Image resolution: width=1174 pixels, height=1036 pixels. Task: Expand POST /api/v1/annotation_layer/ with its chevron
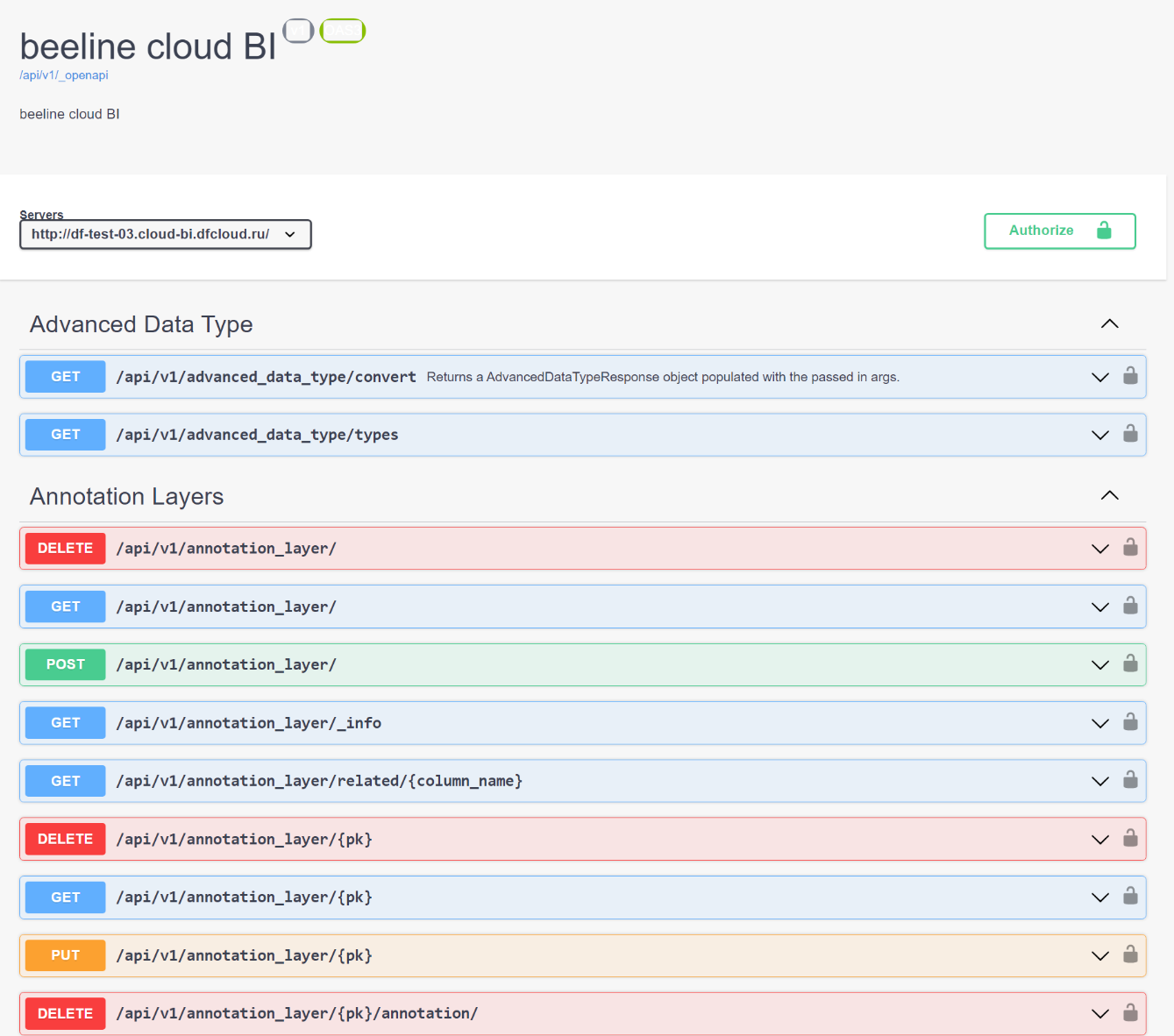(x=1100, y=665)
